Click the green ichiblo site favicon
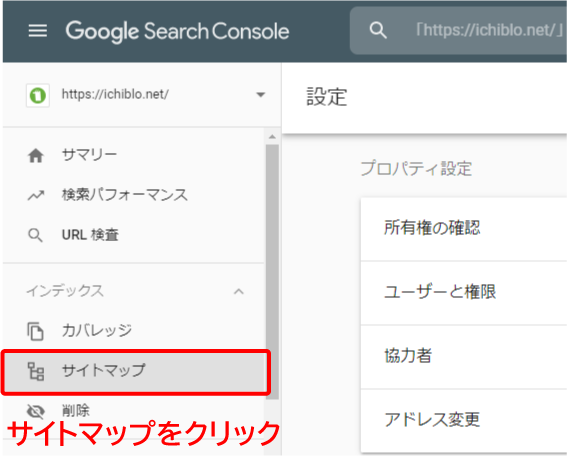 [x=38, y=95]
